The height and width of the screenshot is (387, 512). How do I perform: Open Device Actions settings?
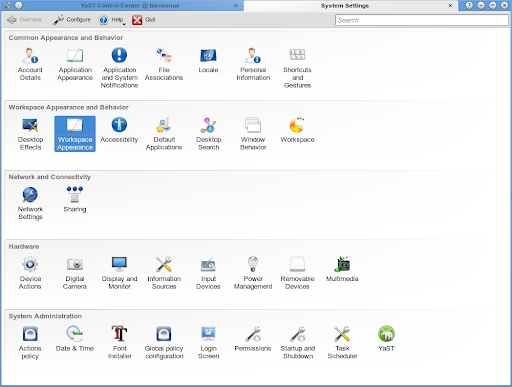30,273
